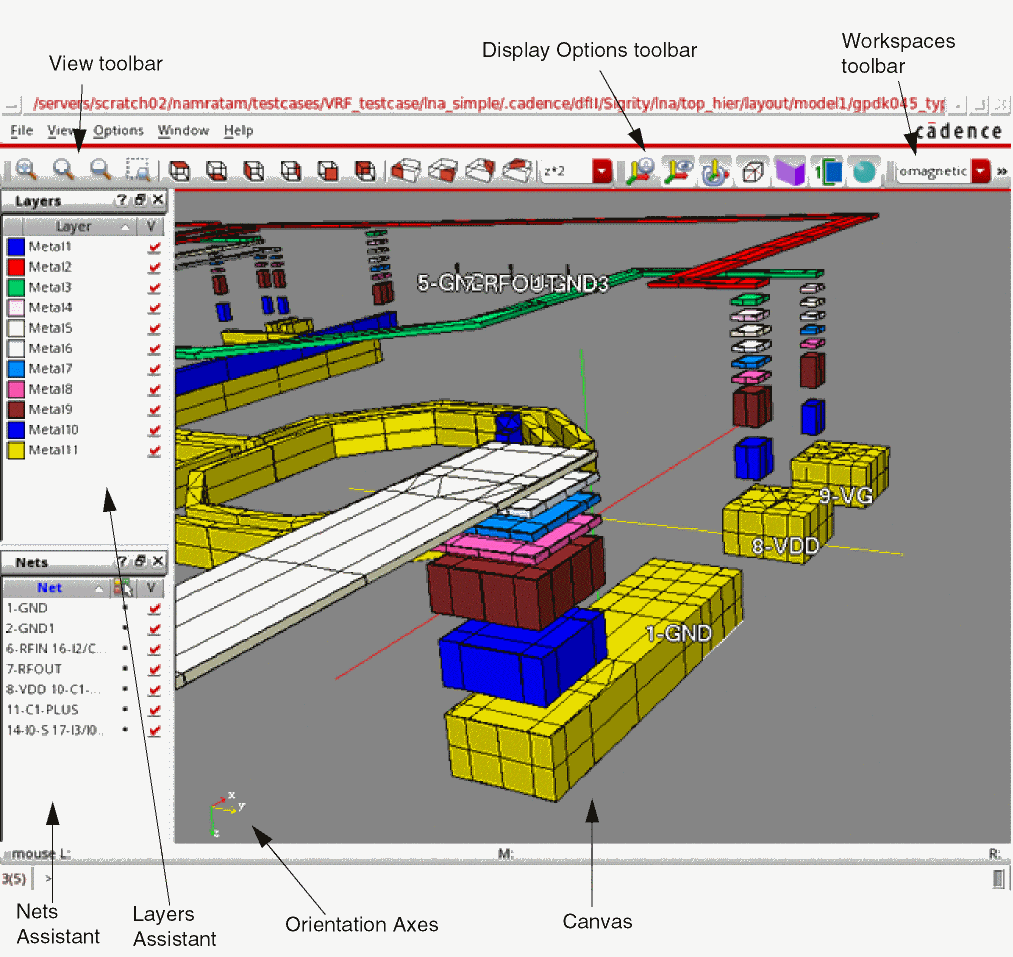The height and width of the screenshot is (957, 1013).
Task: Select the 1-GND net row
Action: point(28,608)
